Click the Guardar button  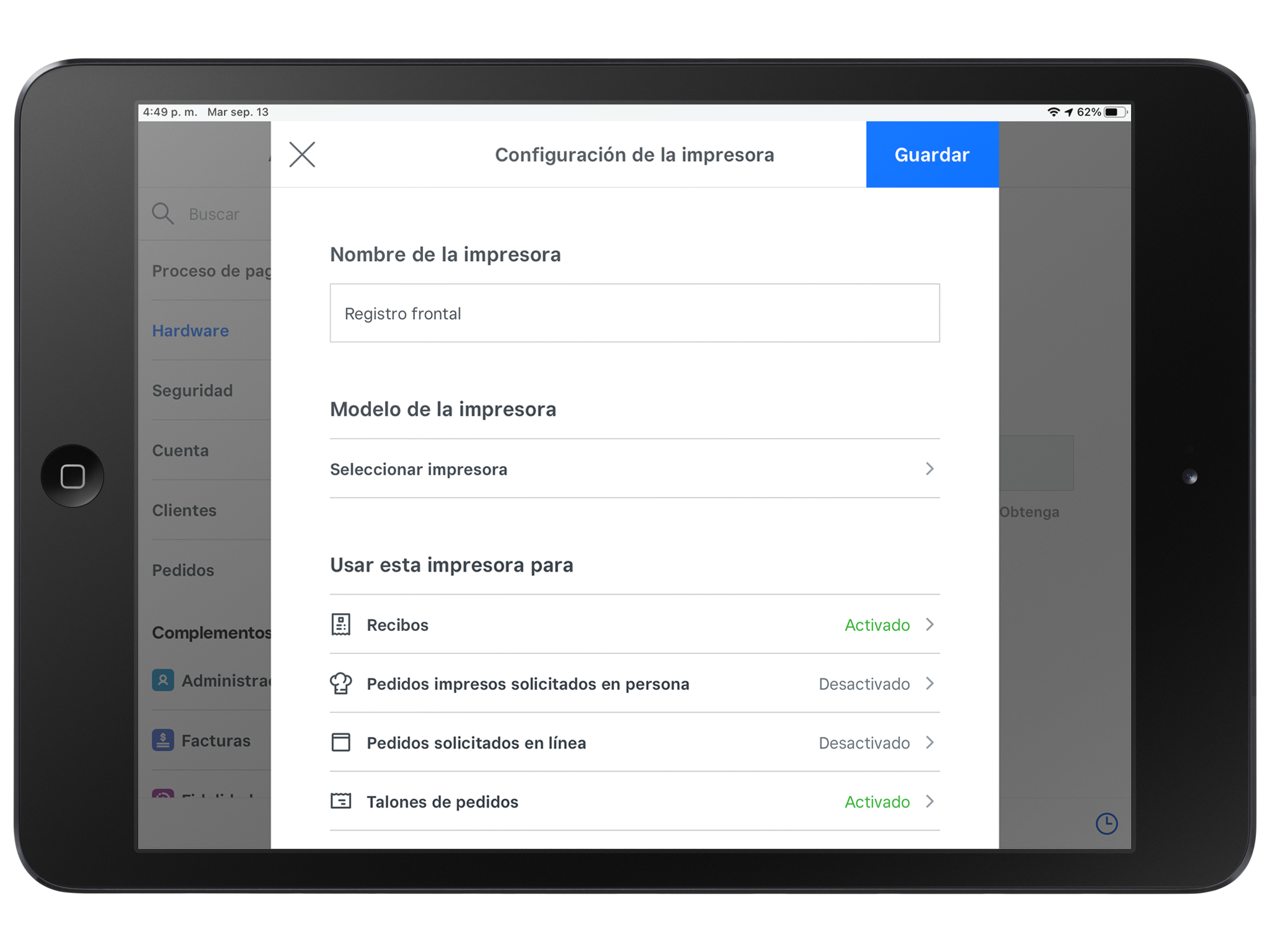pos(931,154)
